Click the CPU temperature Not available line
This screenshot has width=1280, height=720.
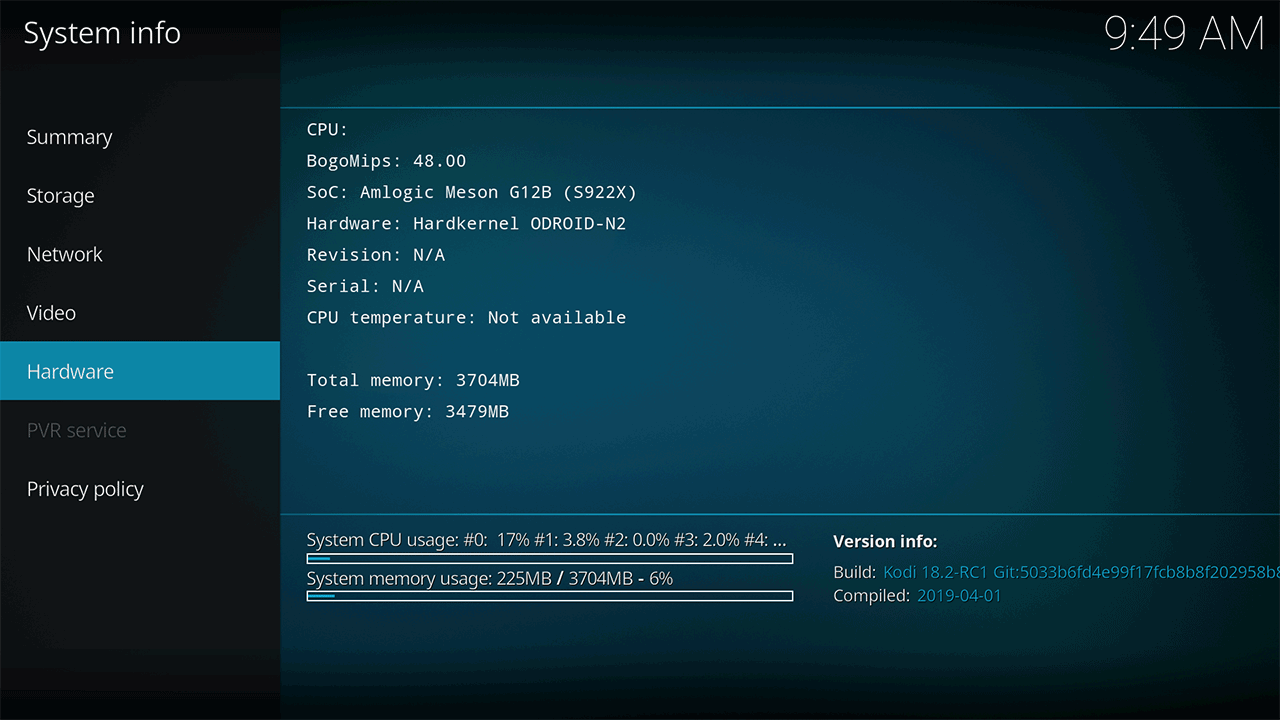[x=466, y=317]
